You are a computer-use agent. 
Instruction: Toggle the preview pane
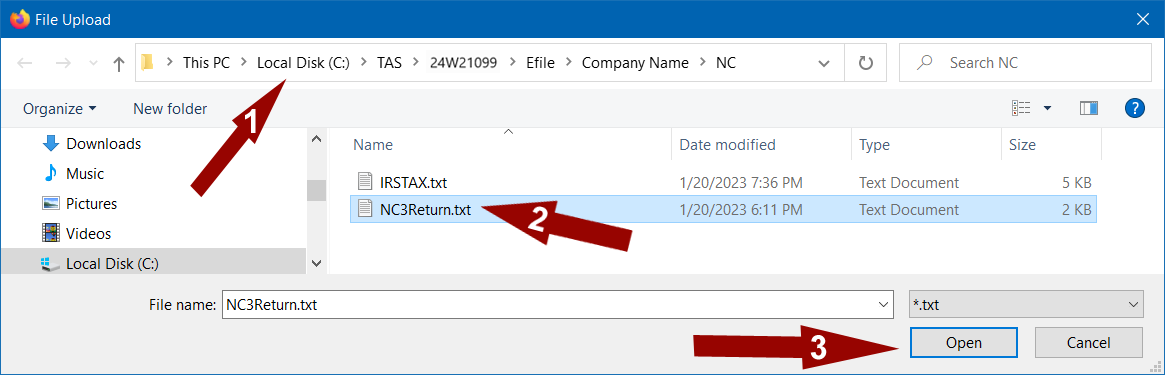click(1089, 108)
